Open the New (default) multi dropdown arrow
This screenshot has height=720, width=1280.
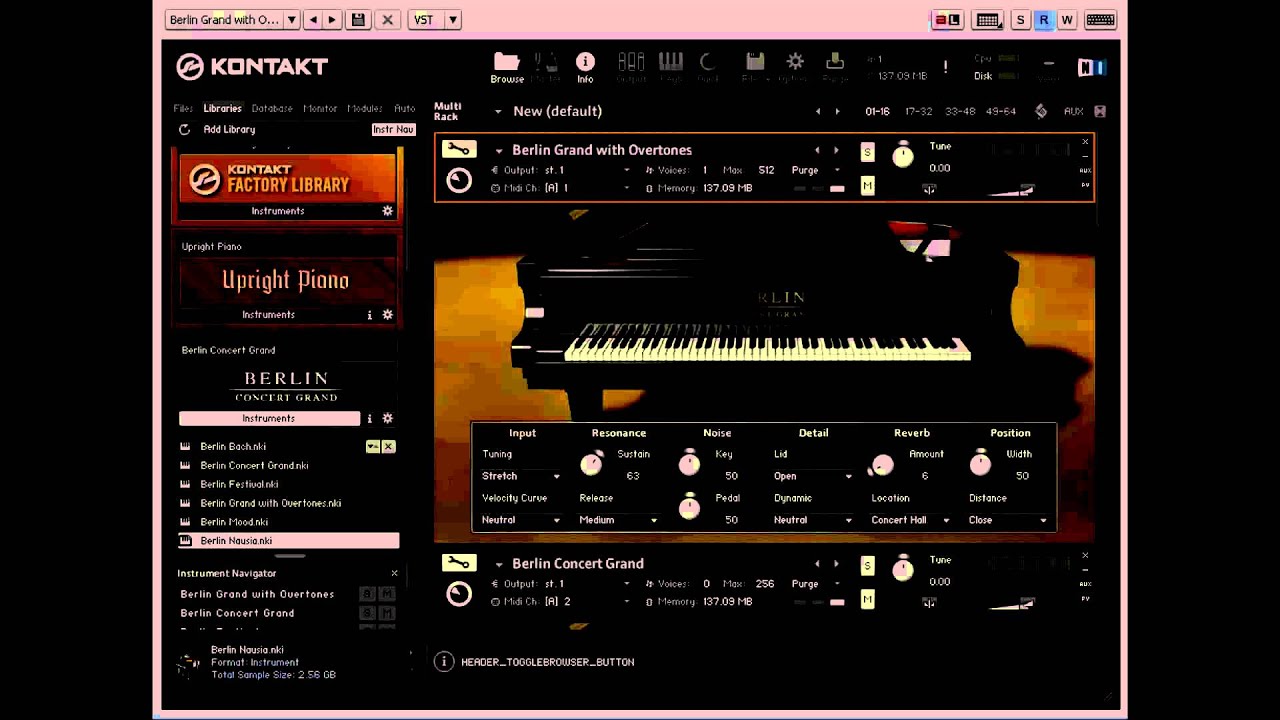click(x=498, y=111)
